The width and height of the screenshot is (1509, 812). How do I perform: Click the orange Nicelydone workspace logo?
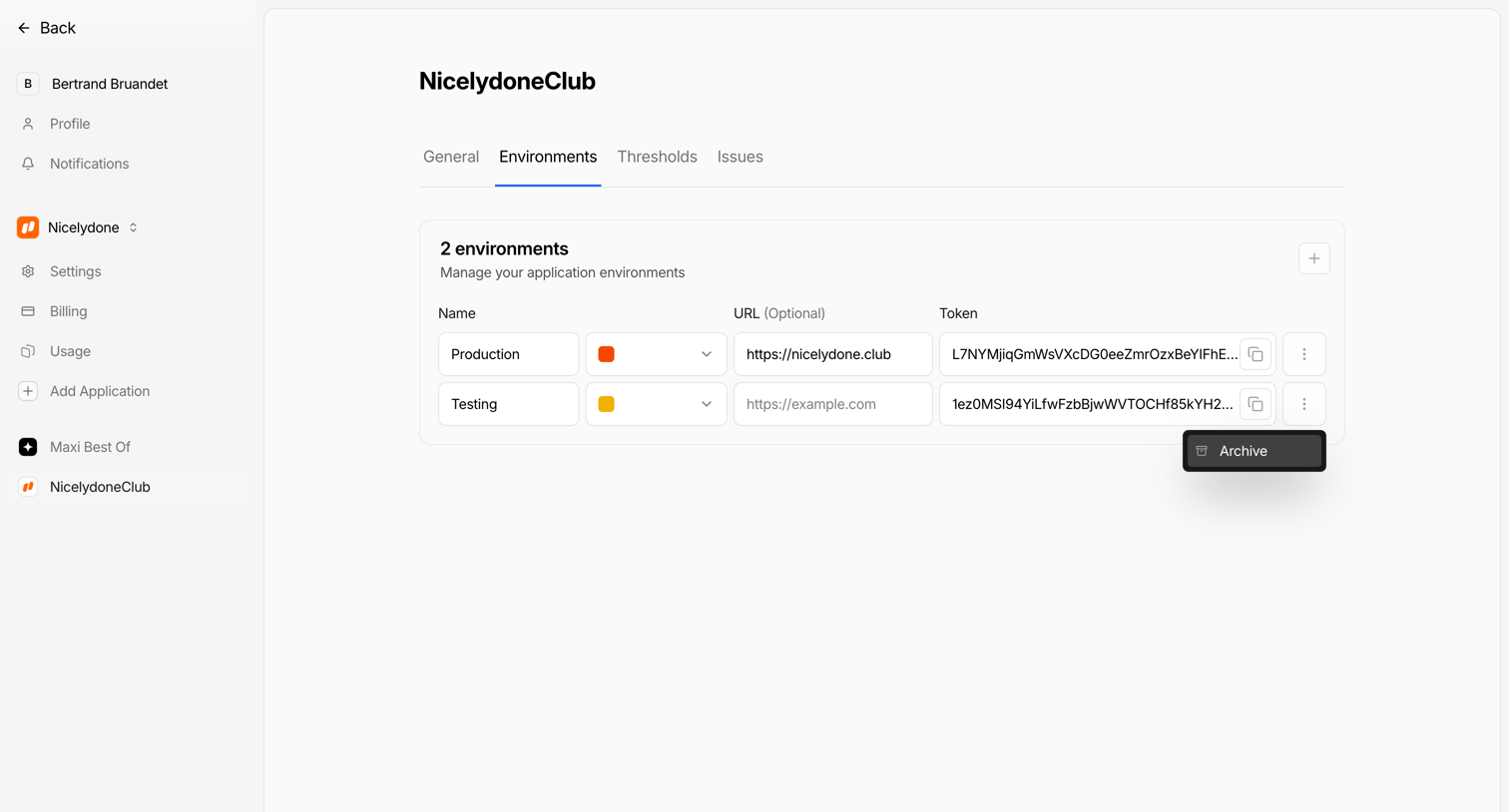click(x=28, y=227)
